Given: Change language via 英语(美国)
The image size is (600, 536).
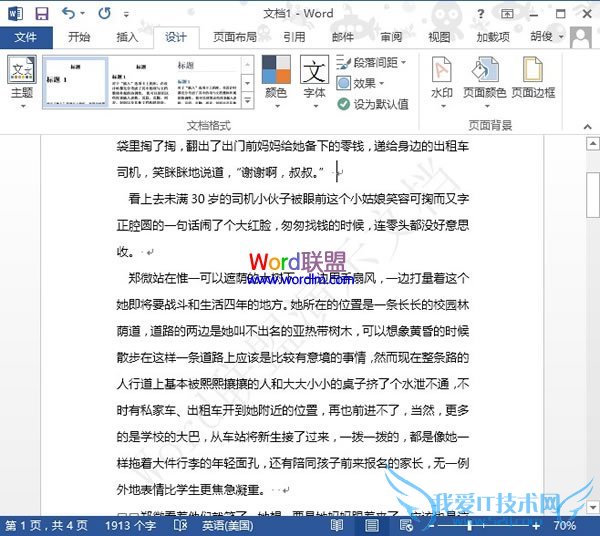Looking at the screenshot, I should (228, 526).
